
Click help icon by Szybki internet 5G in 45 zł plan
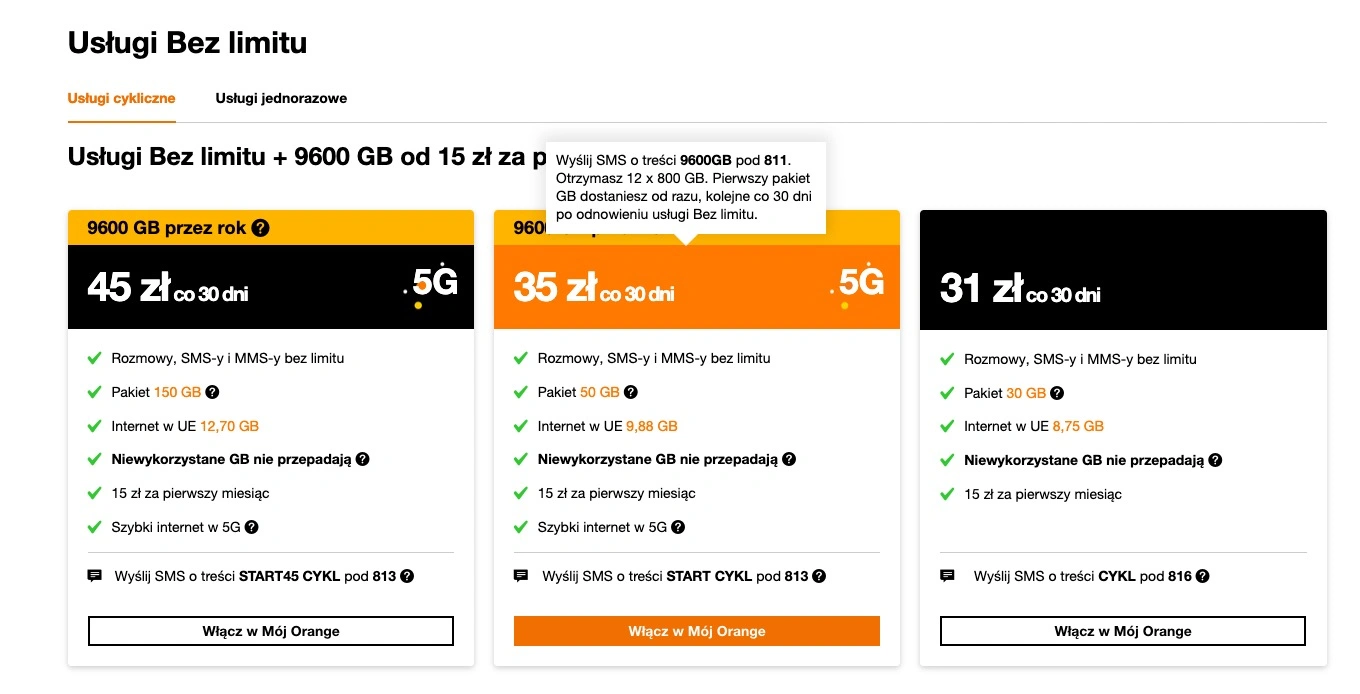coord(252,527)
